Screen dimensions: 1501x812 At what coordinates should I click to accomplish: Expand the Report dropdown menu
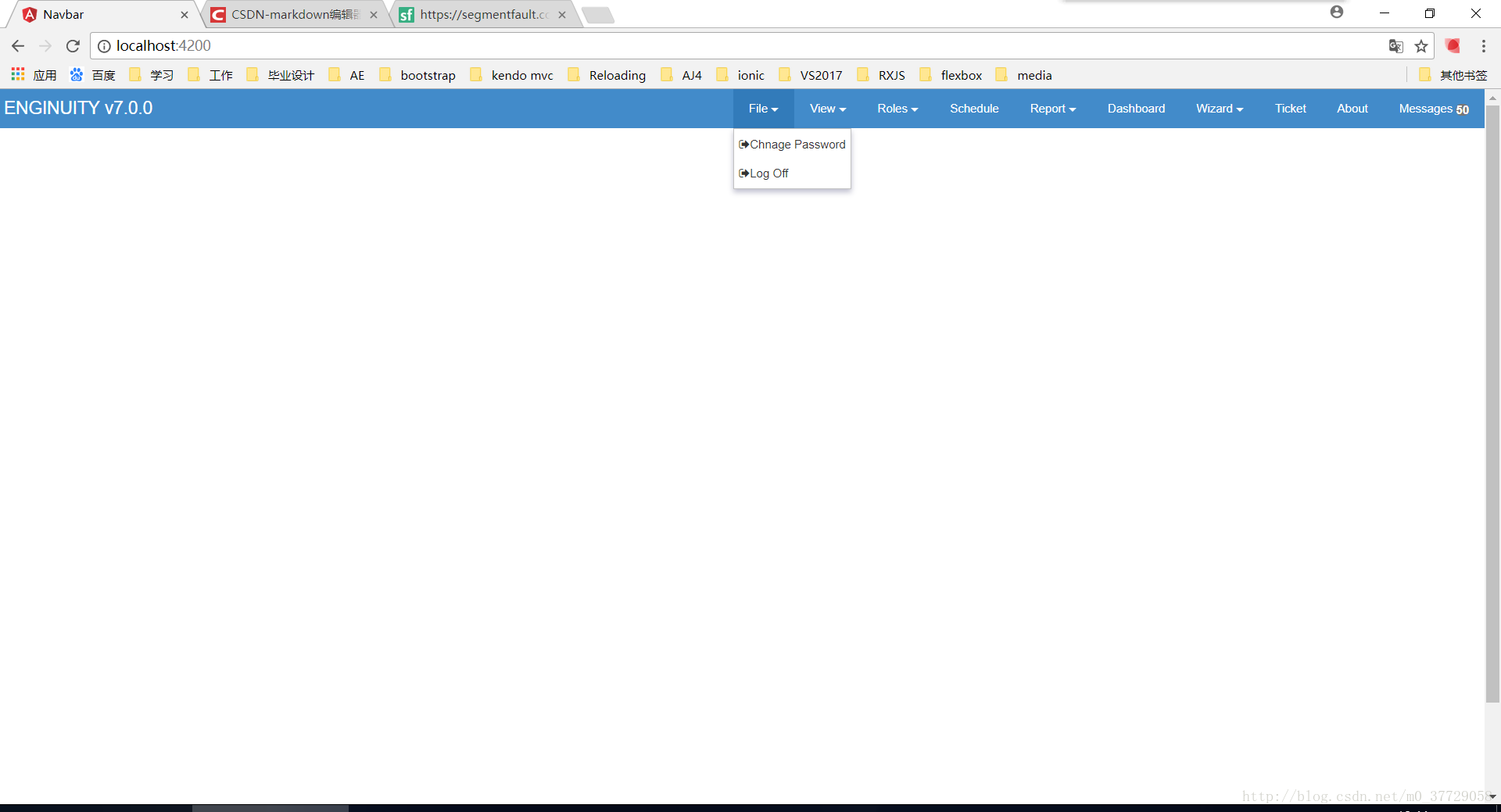tap(1053, 109)
